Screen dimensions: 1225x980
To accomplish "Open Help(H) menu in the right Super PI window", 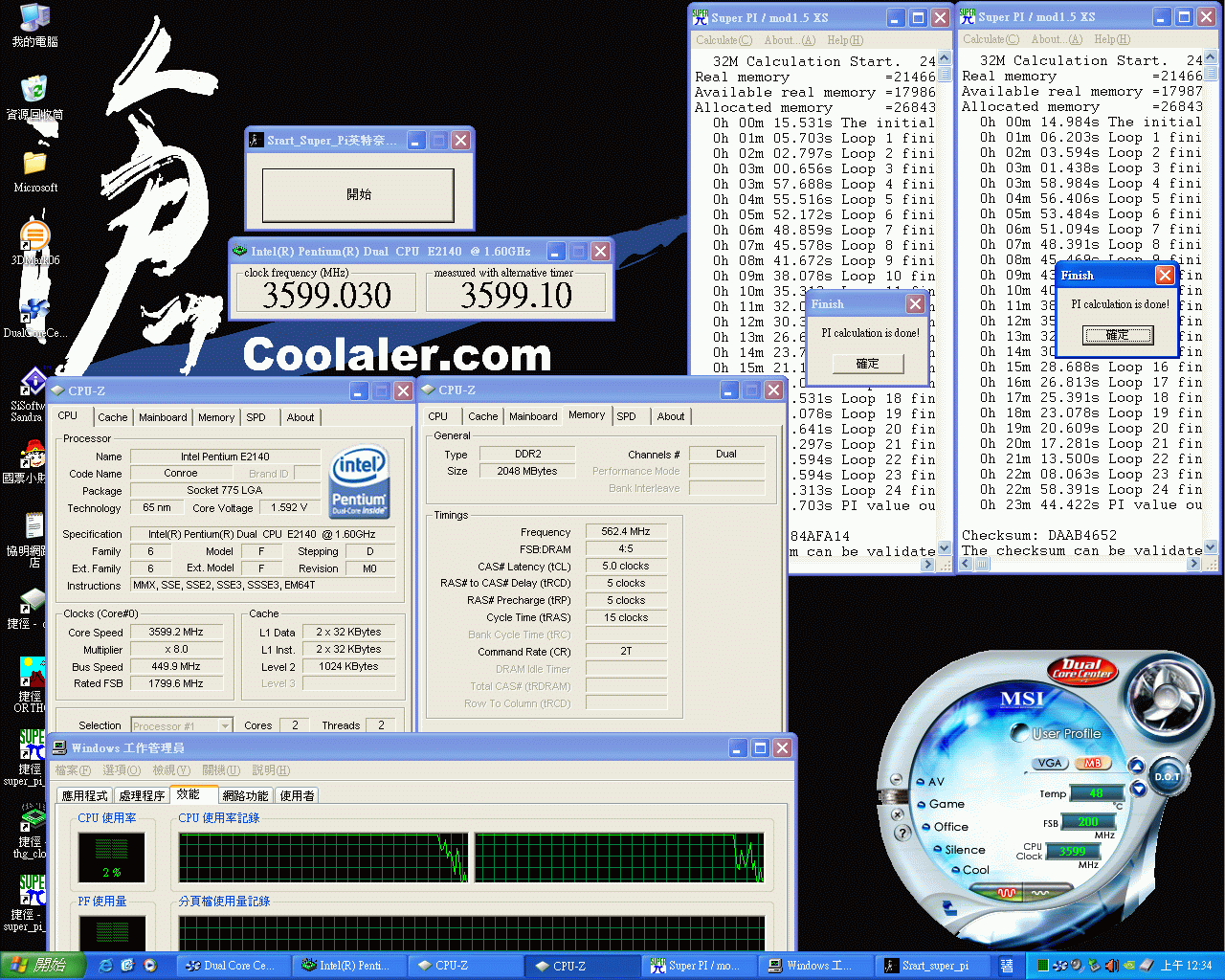I will (x=1112, y=39).
